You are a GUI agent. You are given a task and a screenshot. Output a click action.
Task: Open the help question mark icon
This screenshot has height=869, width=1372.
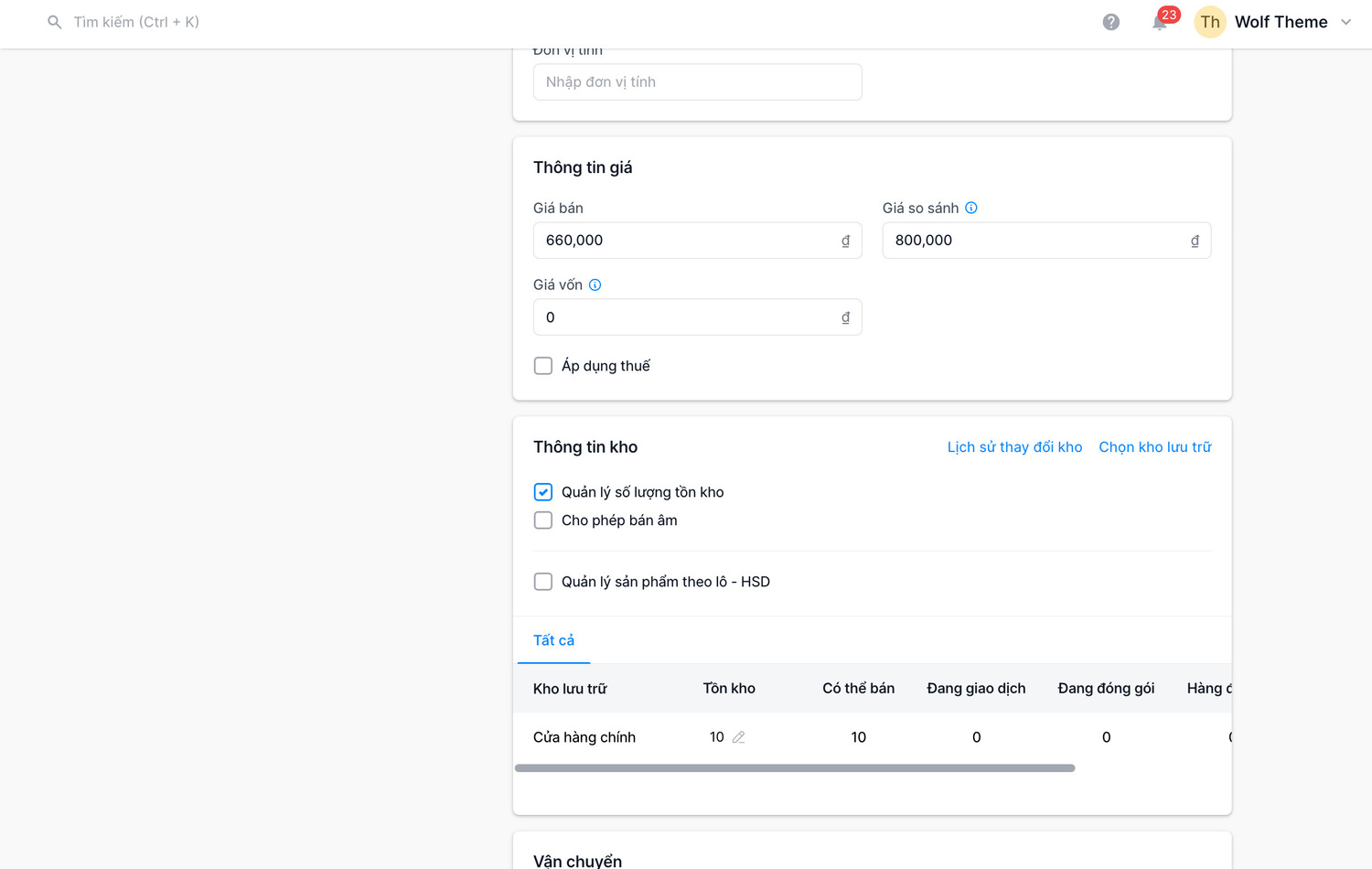[1111, 22]
